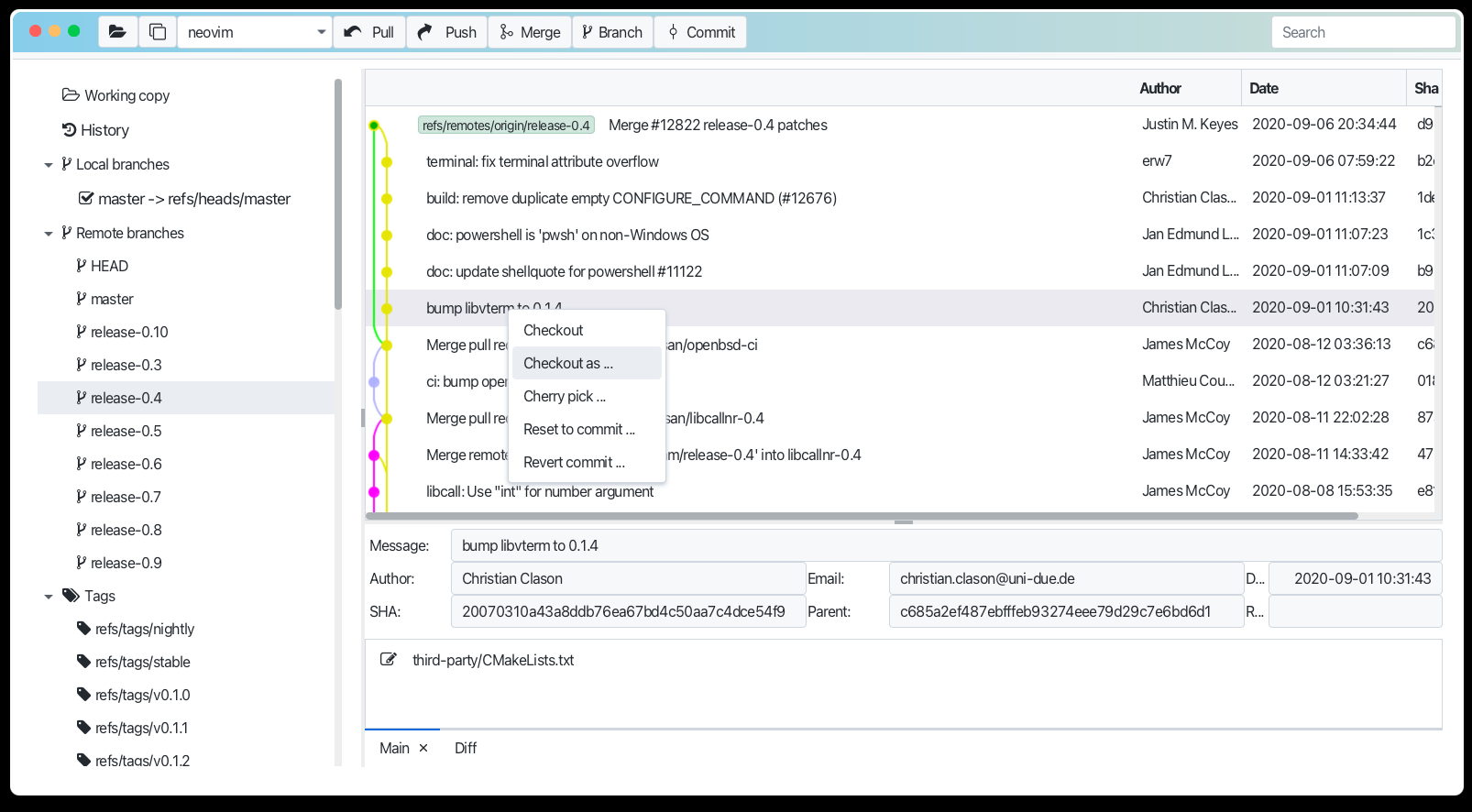Collapse the Remote branches section

click(x=49, y=234)
